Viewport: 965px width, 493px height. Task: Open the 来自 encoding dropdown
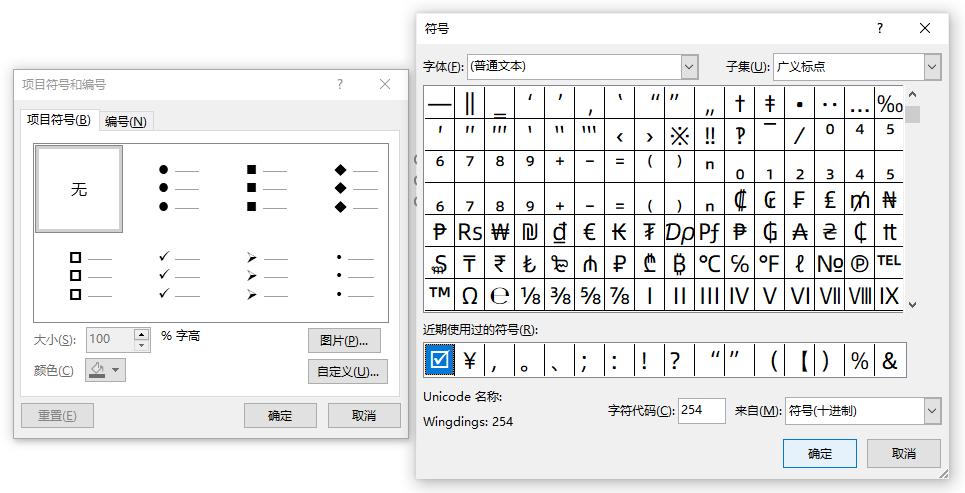pyautogui.click(x=932, y=410)
